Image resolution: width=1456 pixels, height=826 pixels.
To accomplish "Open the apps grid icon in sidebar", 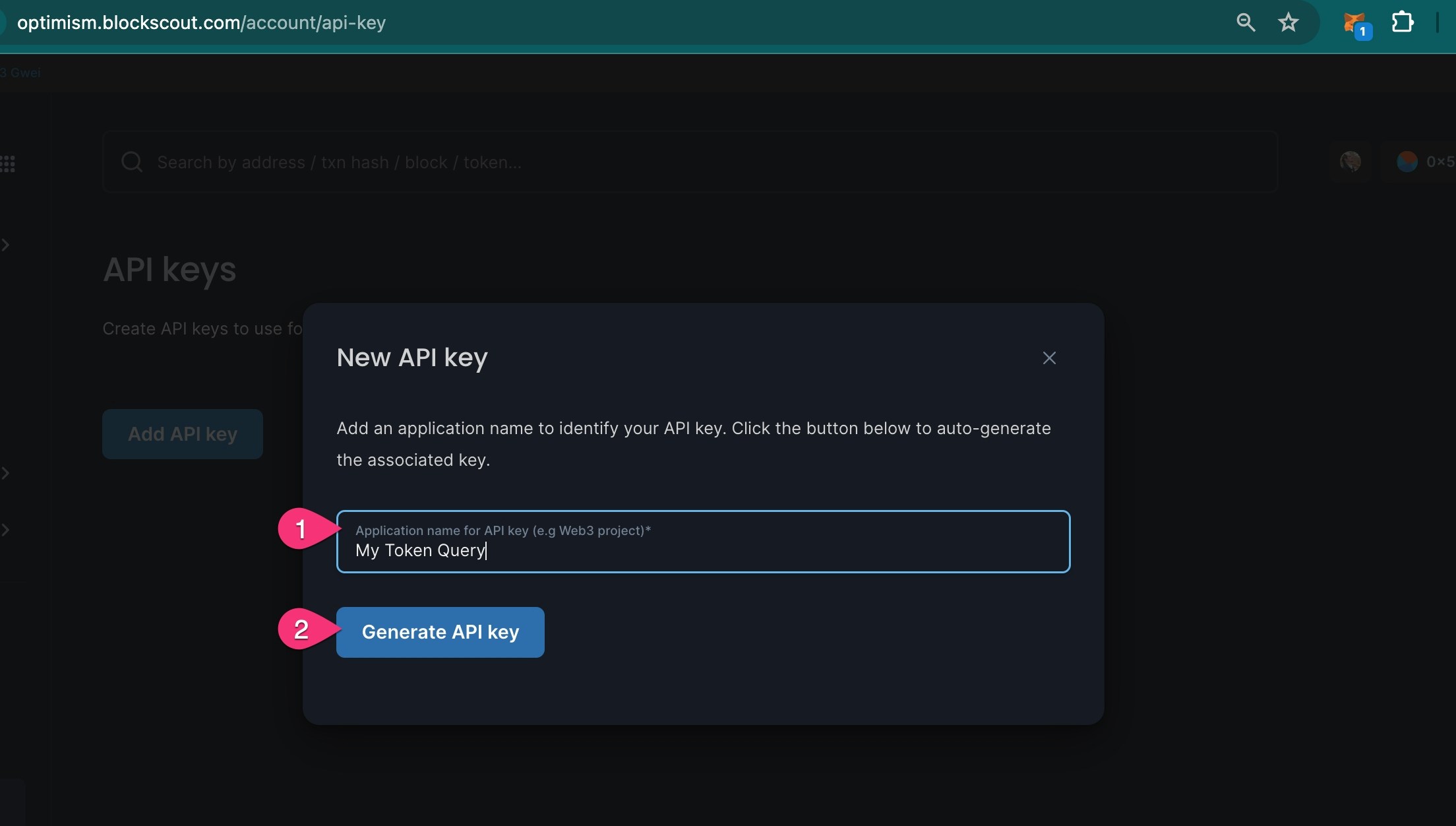I will pos(8,164).
